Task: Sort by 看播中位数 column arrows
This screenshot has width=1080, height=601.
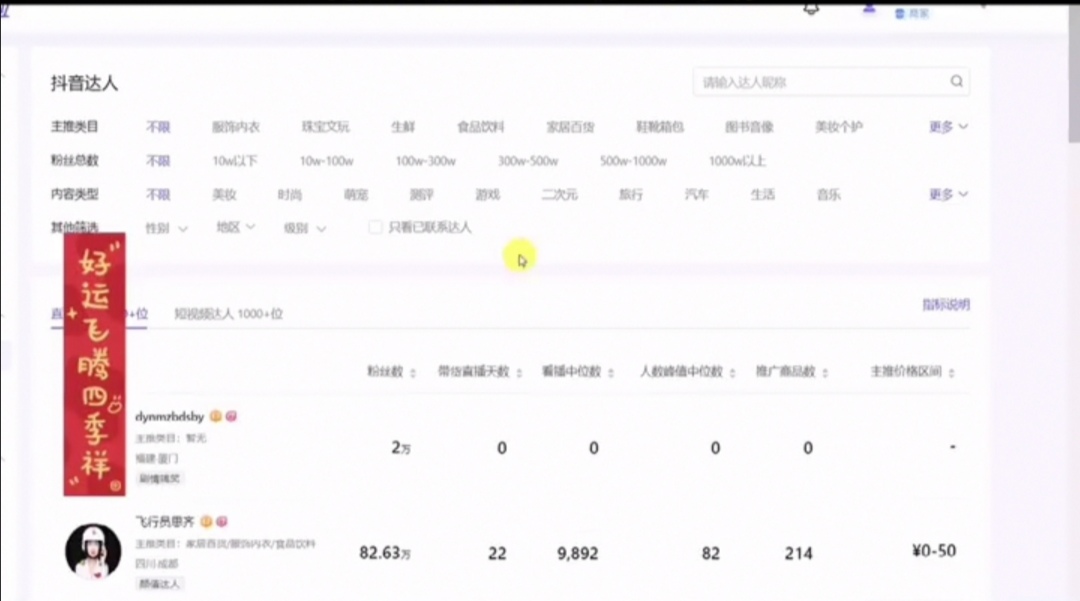Action: click(x=611, y=372)
